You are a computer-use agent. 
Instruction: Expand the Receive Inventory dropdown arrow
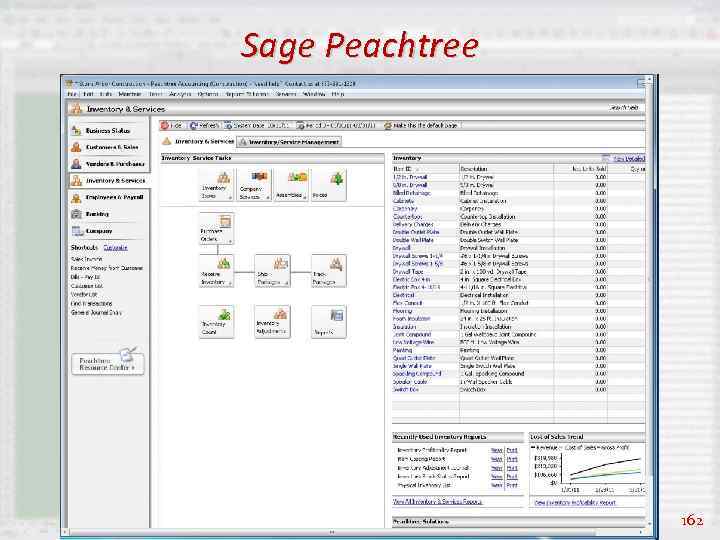(230, 284)
